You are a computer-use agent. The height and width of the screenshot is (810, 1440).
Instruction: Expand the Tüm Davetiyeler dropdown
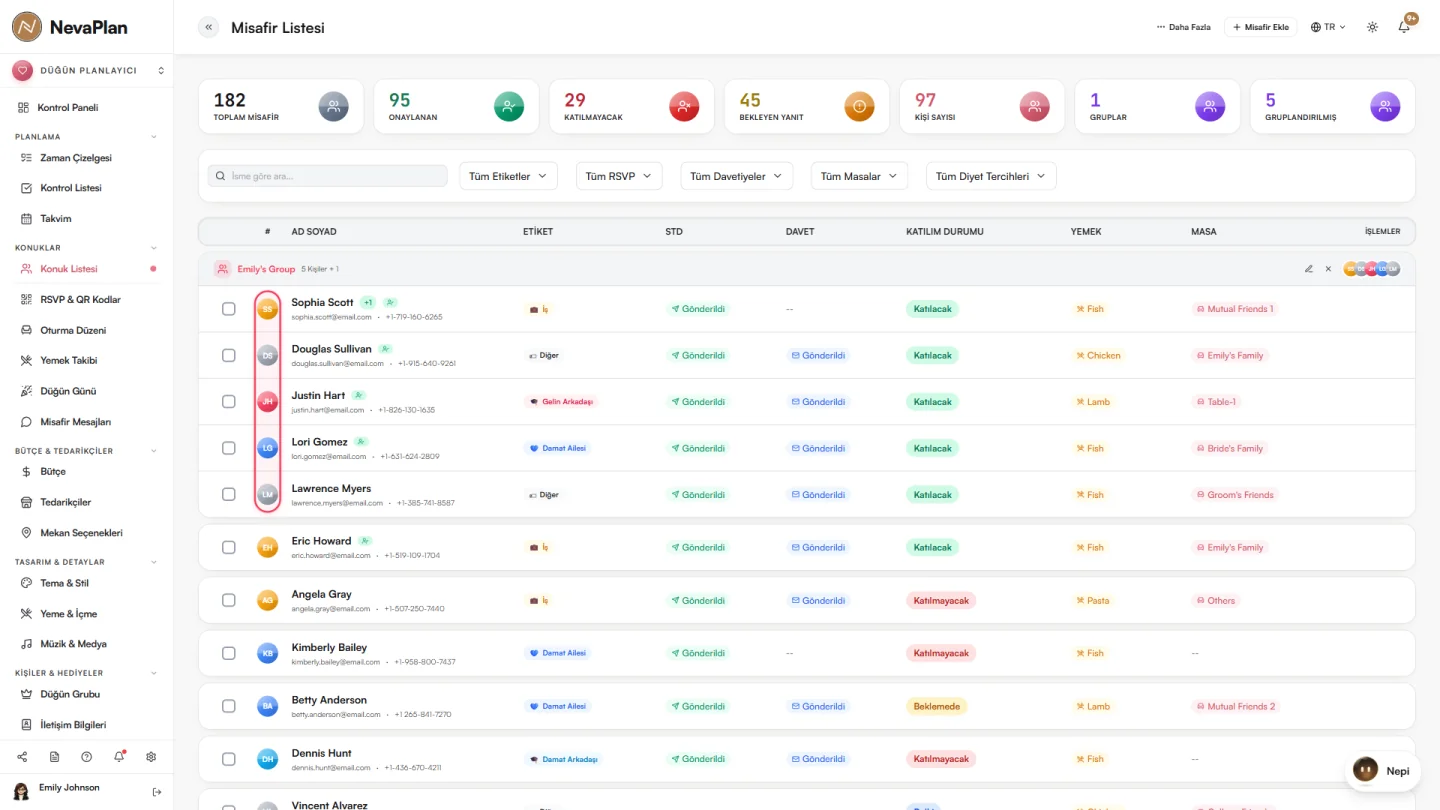[x=737, y=176]
